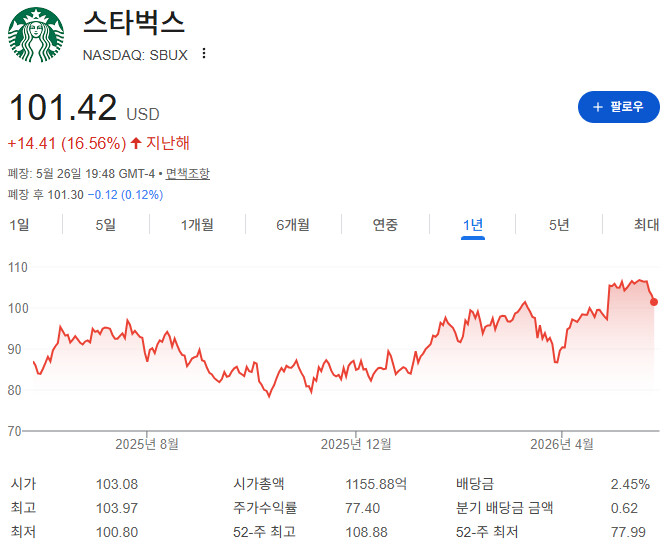Viewport: 672px width, 559px height.
Task: Switch to the 6개월 range tab
Action: pos(293,225)
